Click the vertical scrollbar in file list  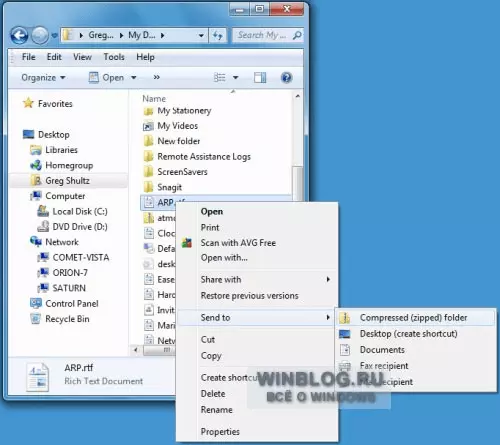pos(298,182)
